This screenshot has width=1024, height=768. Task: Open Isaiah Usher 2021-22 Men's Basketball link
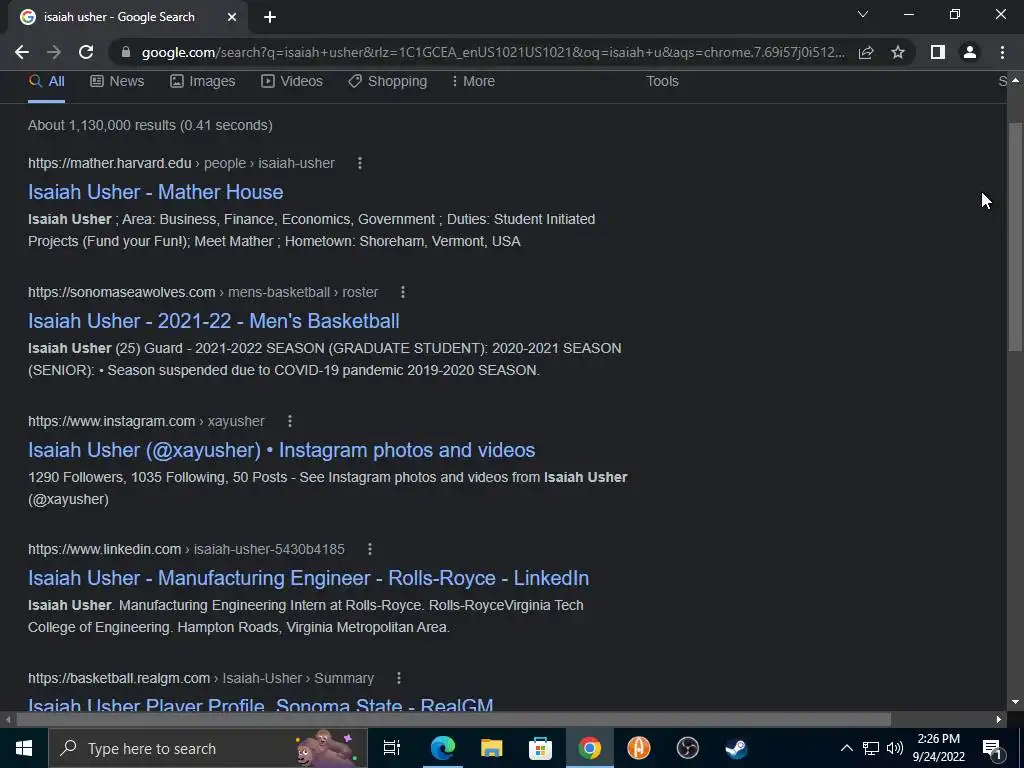click(214, 321)
